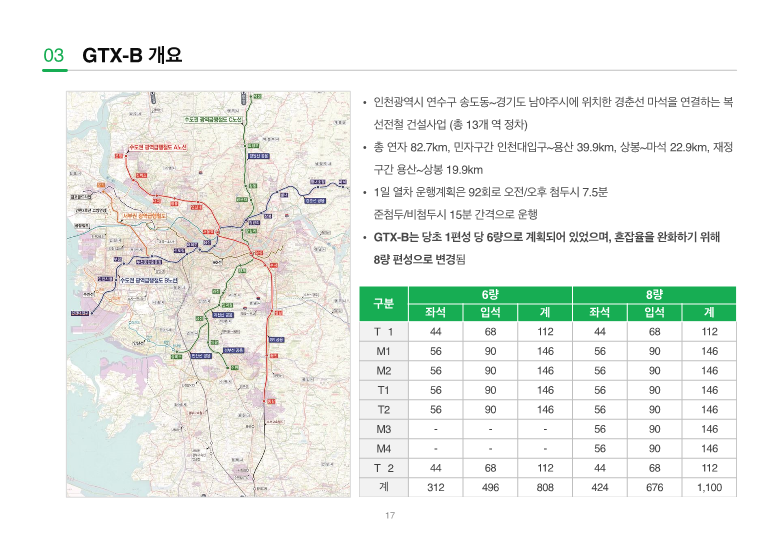Click the green "수도권 광역급행철도 C노선" map label
Image resolution: width=780 pixels, height=540 pixels.
pyautogui.click(x=213, y=120)
